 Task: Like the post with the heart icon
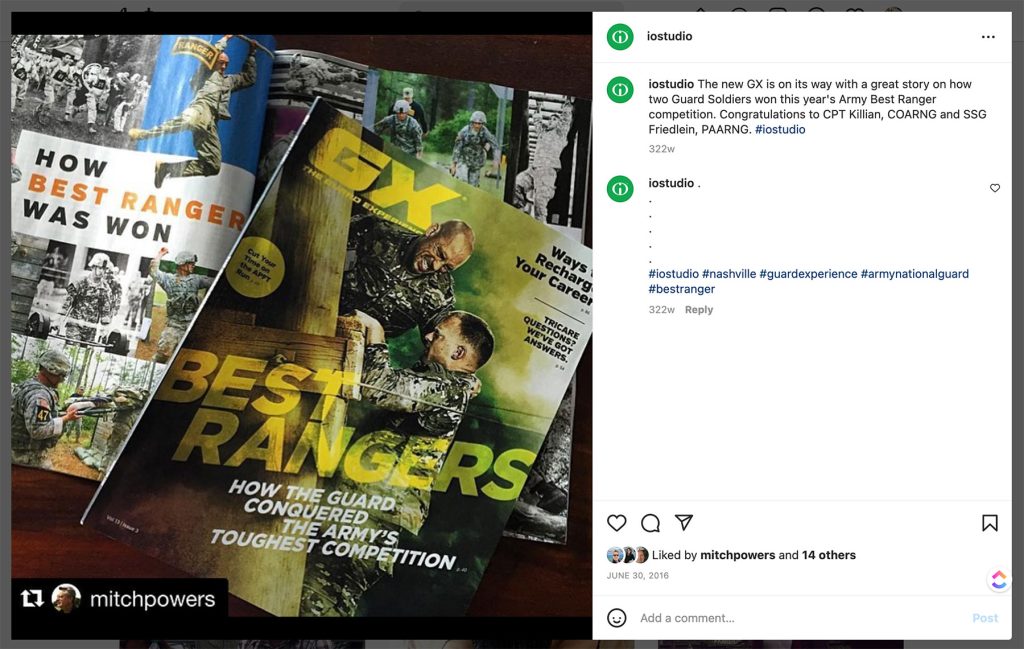(616, 523)
